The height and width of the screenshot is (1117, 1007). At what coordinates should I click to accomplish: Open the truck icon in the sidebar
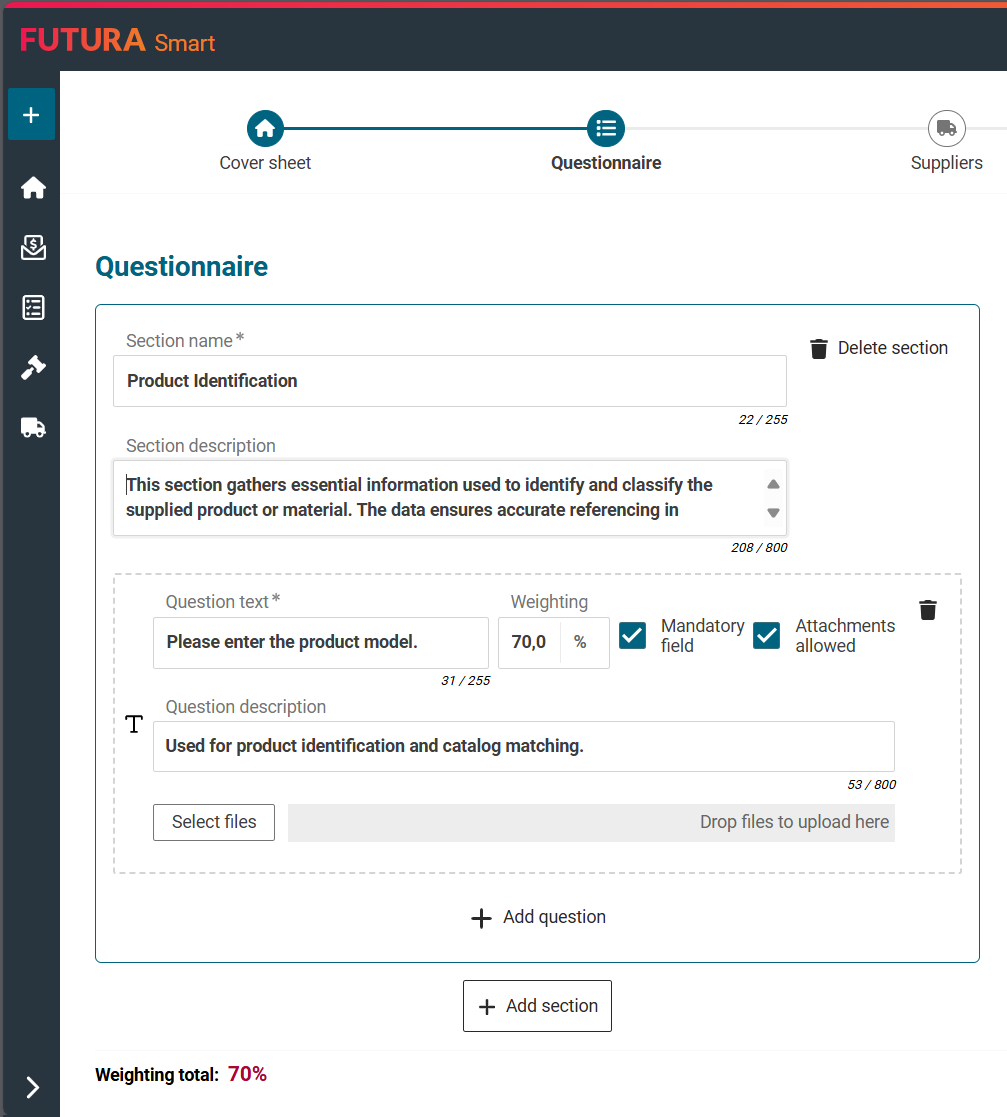point(33,428)
